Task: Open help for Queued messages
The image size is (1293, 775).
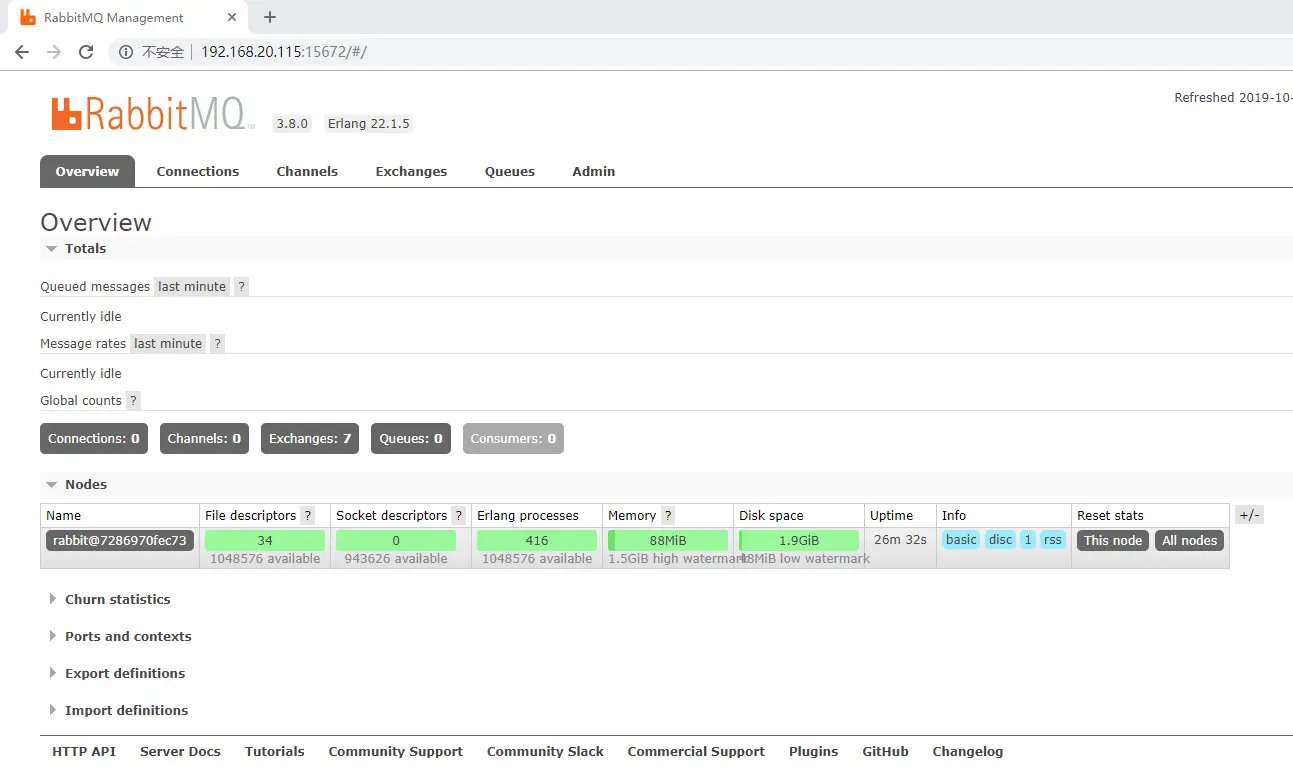Action: tap(241, 287)
